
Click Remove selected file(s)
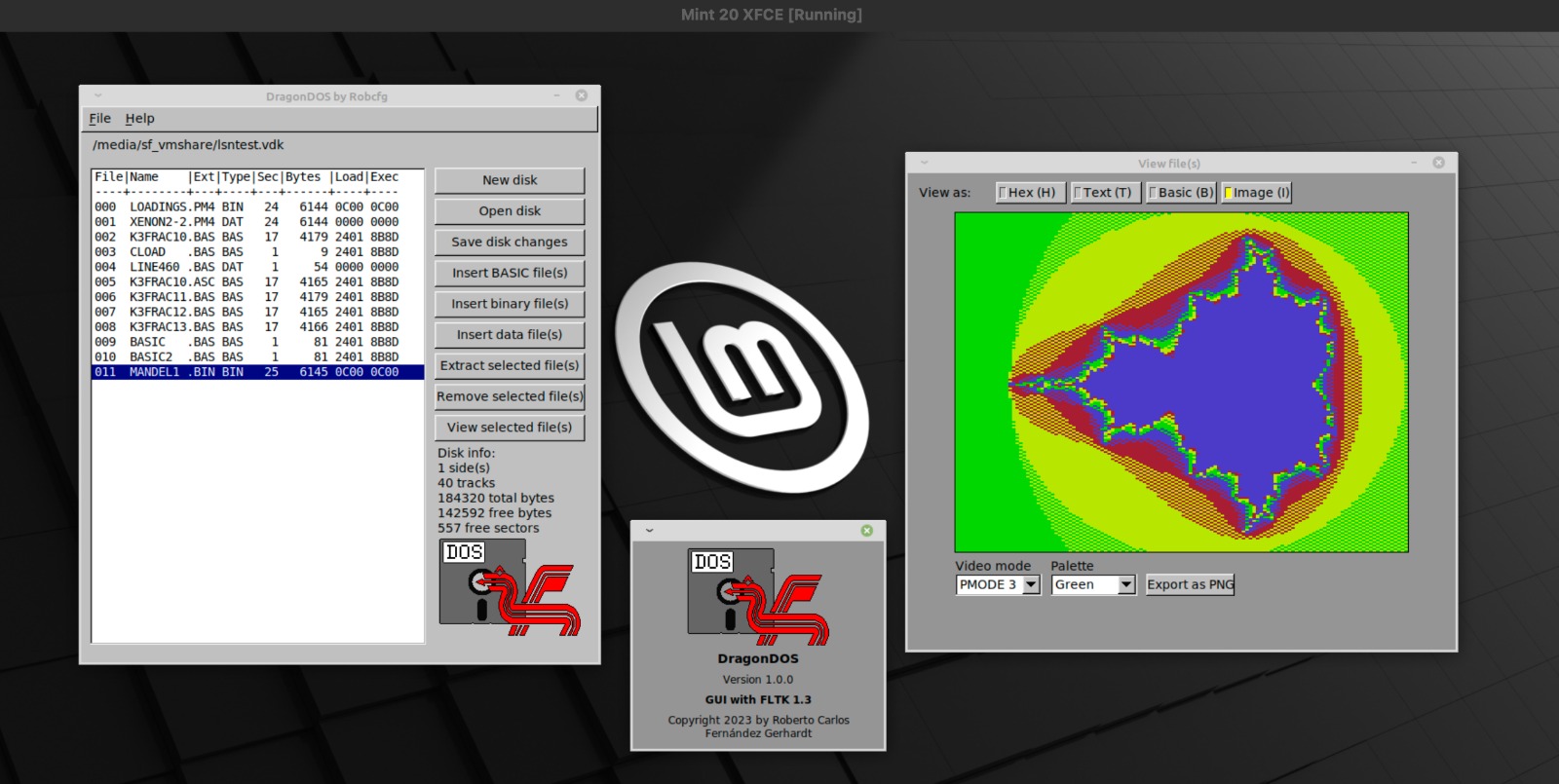[510, 396]
